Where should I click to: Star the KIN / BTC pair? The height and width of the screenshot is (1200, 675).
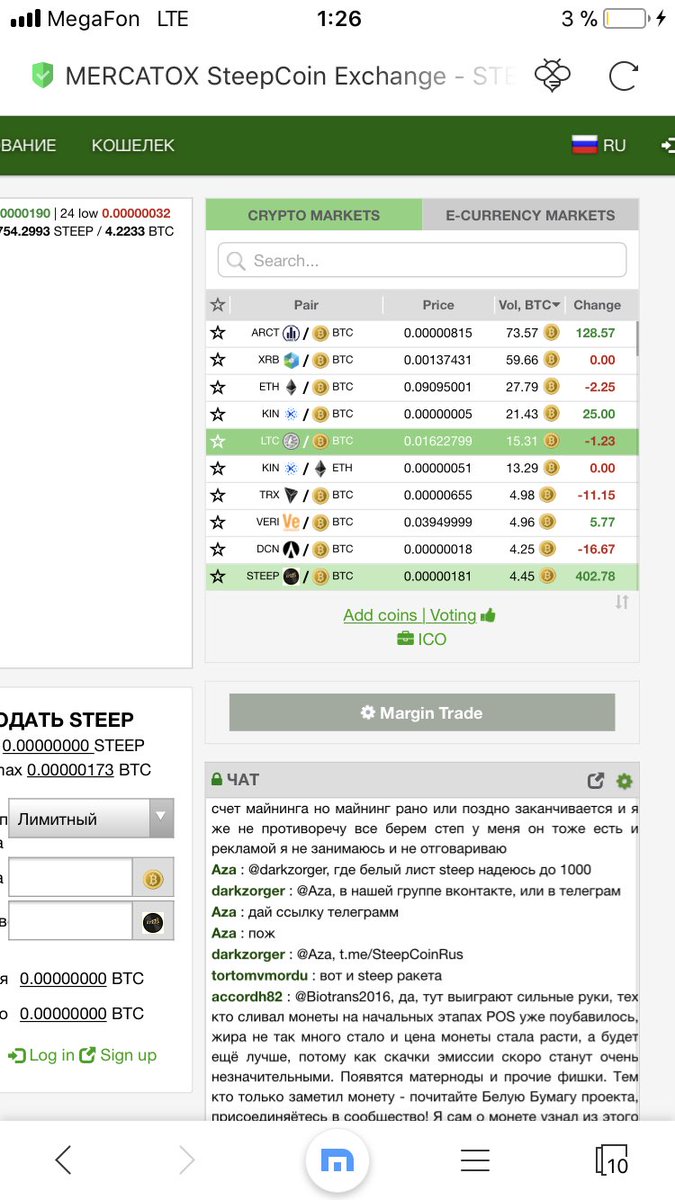[218, 414]
